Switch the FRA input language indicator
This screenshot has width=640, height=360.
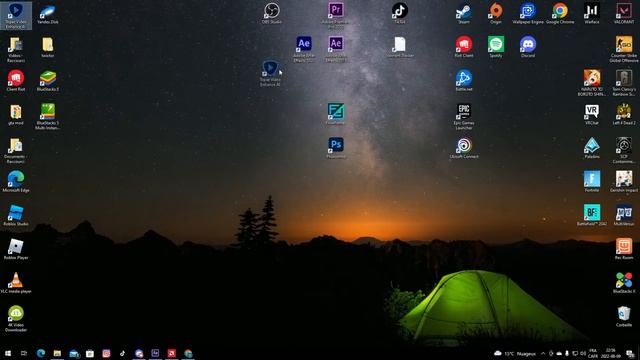[593, 353]
